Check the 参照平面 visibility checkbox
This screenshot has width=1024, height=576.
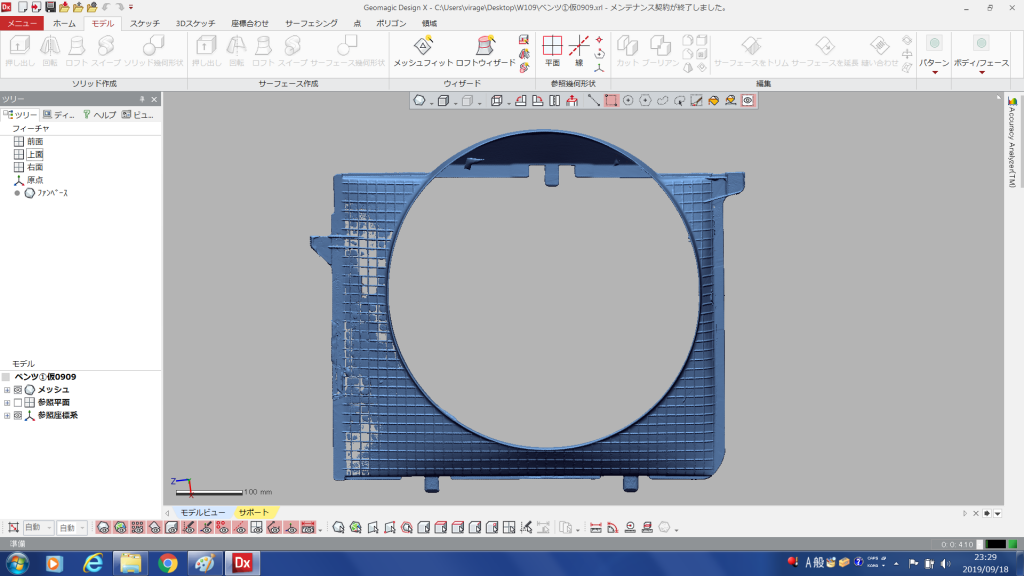pos(18,402)
